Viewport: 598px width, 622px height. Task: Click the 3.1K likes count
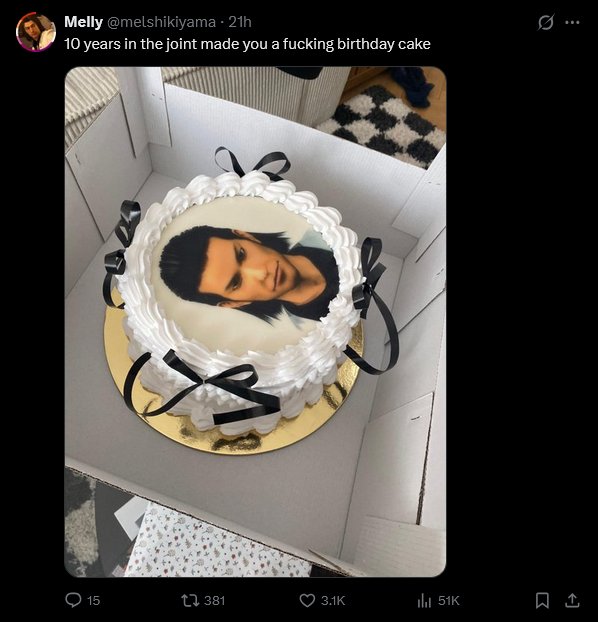[333, 601]
